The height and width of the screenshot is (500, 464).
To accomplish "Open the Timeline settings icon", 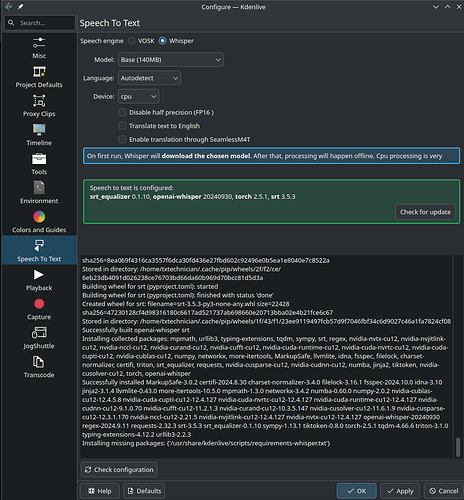I will pos(39,129).
